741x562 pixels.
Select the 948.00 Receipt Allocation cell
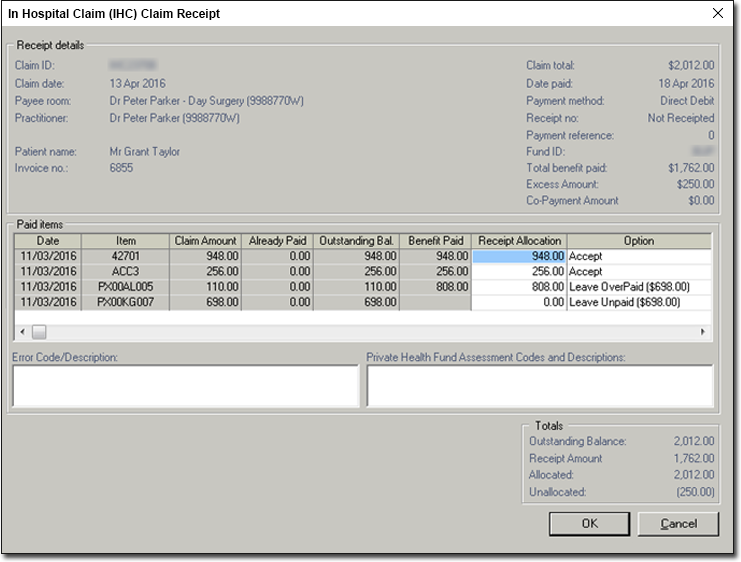tap(518, 256)
